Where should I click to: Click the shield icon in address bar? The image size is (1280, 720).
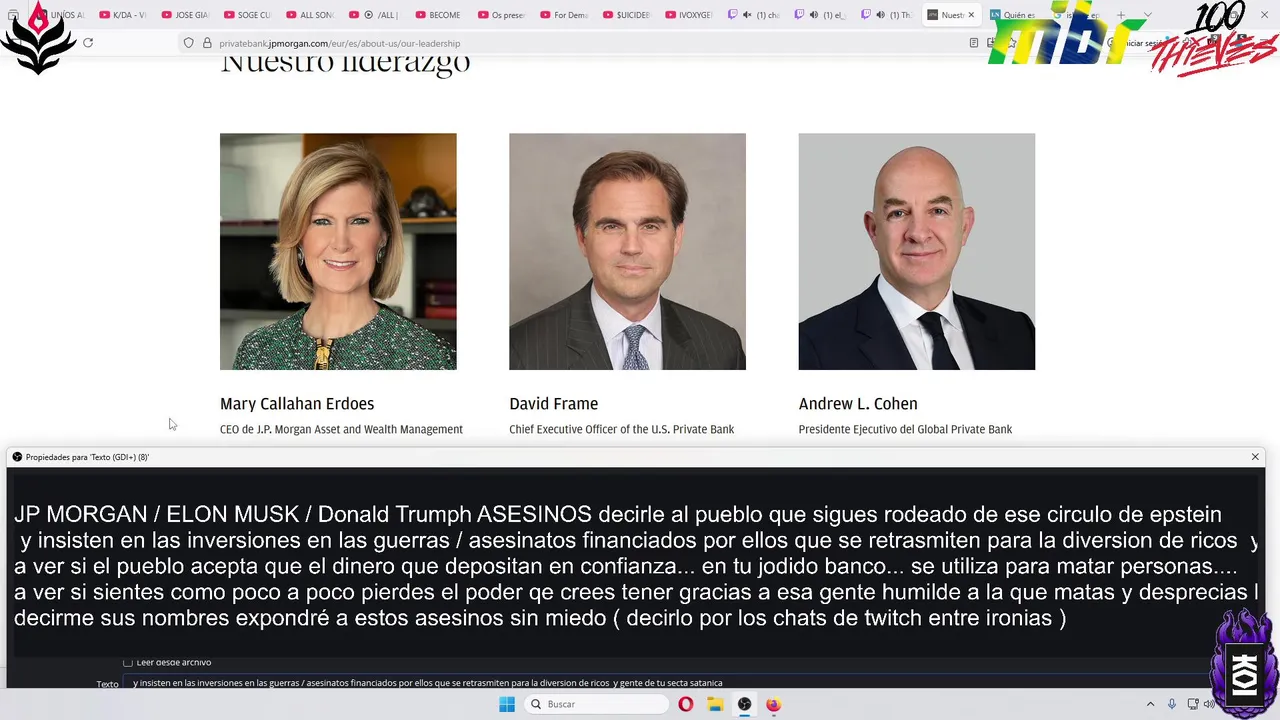click(x=188, y=43)
